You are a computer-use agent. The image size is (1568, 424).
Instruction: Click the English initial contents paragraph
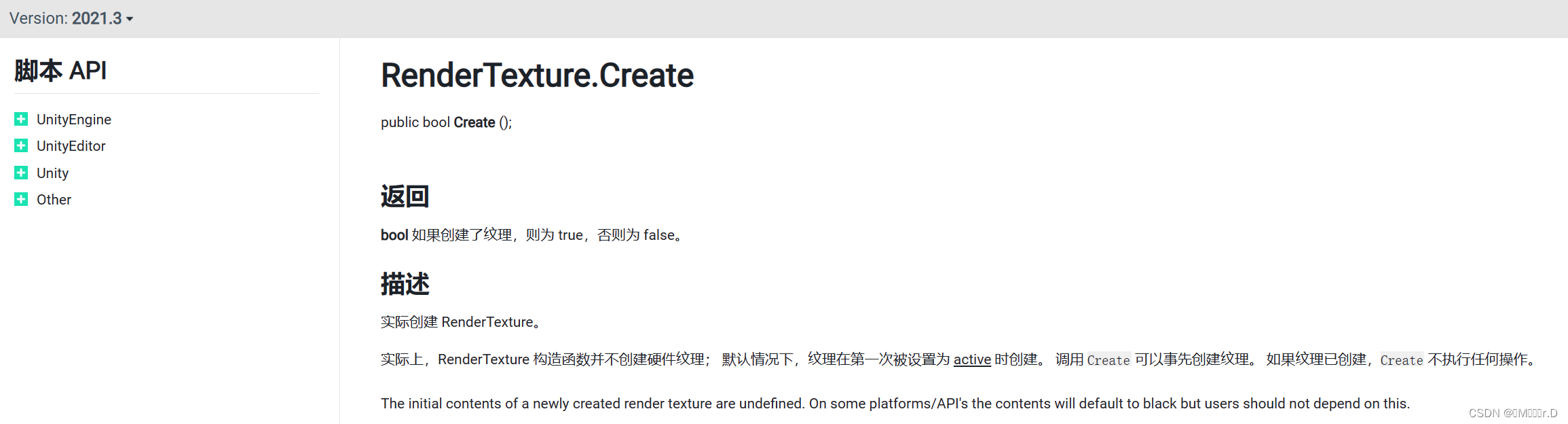pos(895,404)
